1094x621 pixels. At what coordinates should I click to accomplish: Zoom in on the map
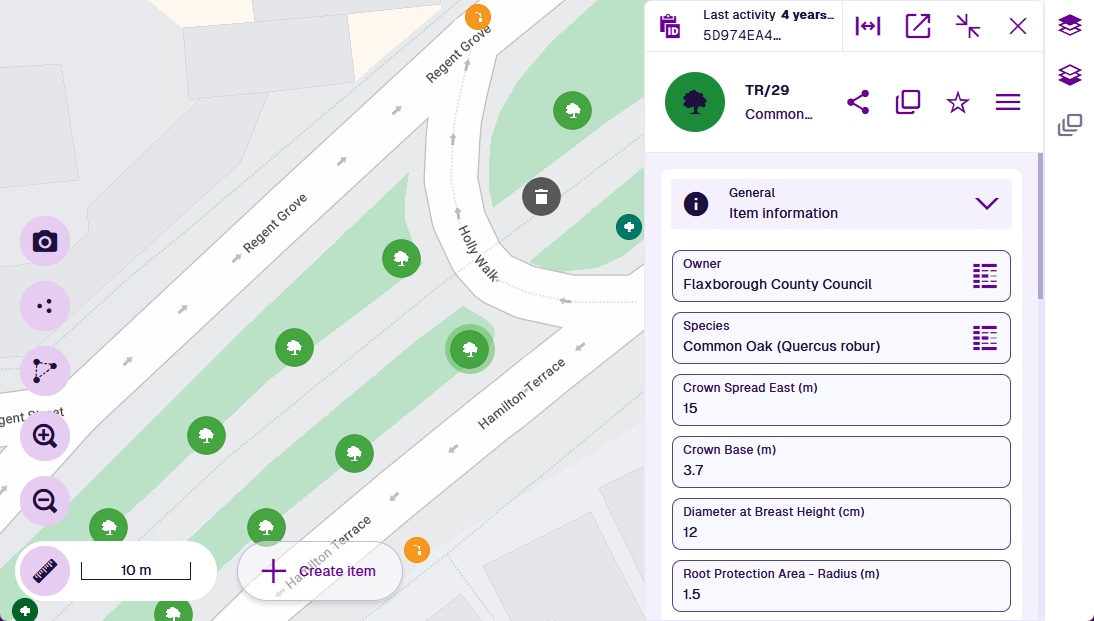[x=45, y=435]
